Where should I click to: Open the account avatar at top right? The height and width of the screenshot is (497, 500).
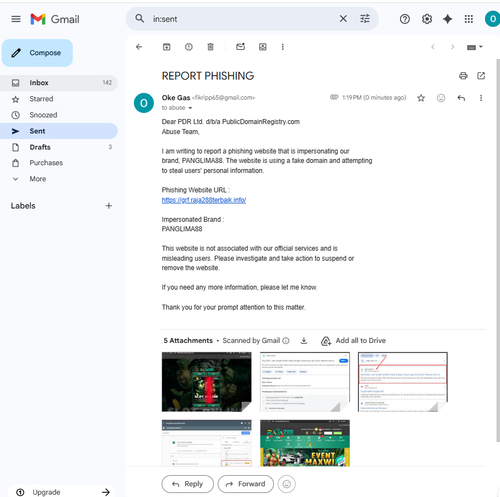point(492,19)
